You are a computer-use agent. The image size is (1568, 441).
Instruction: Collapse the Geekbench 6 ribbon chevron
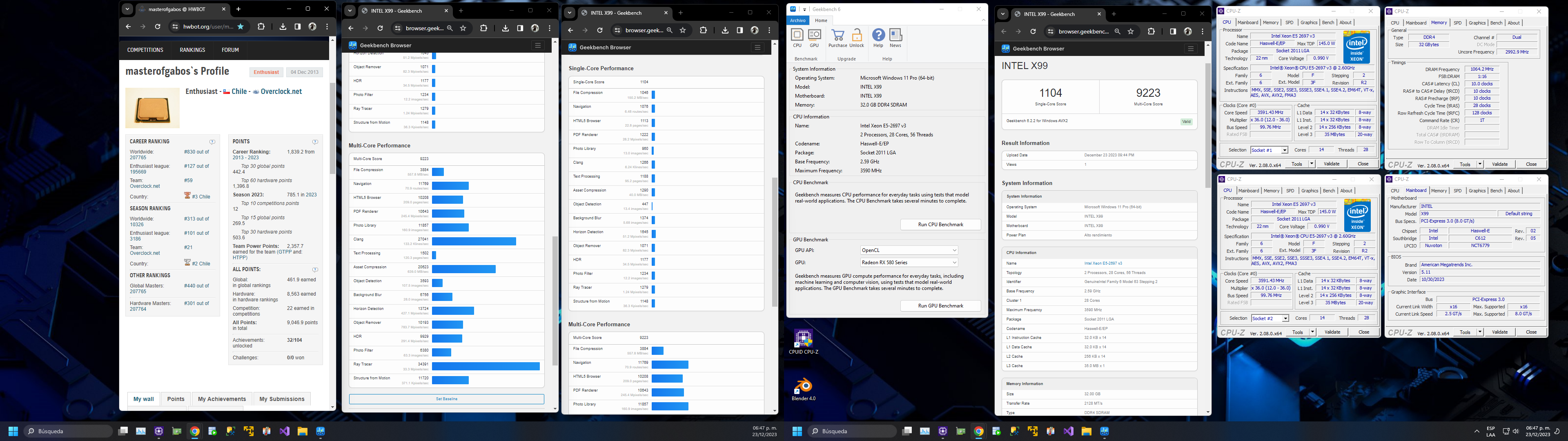(x=983, y=20)
